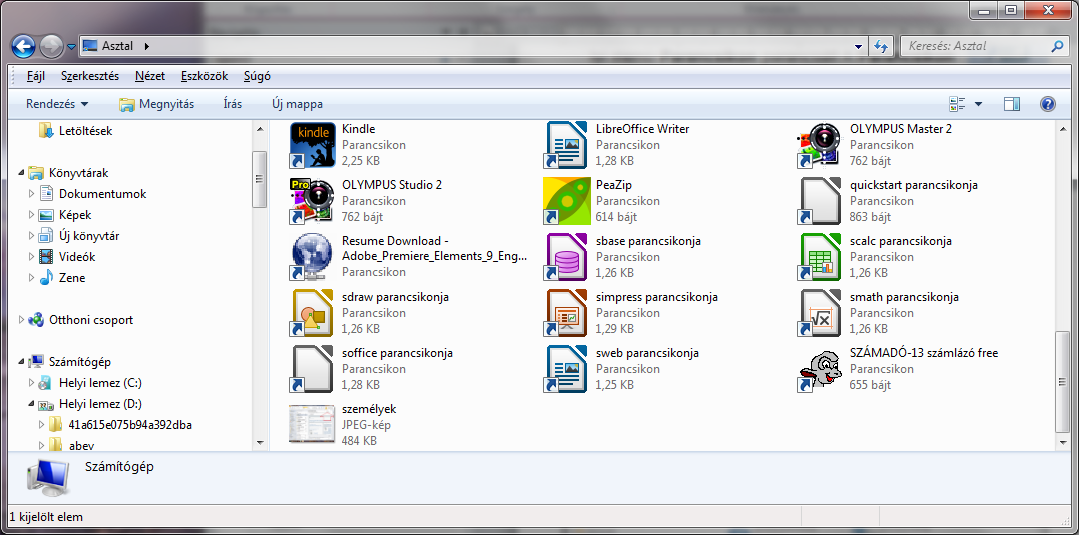Select the sweb parancsikonja icon

pyautogui.click(x=566, y=369)
